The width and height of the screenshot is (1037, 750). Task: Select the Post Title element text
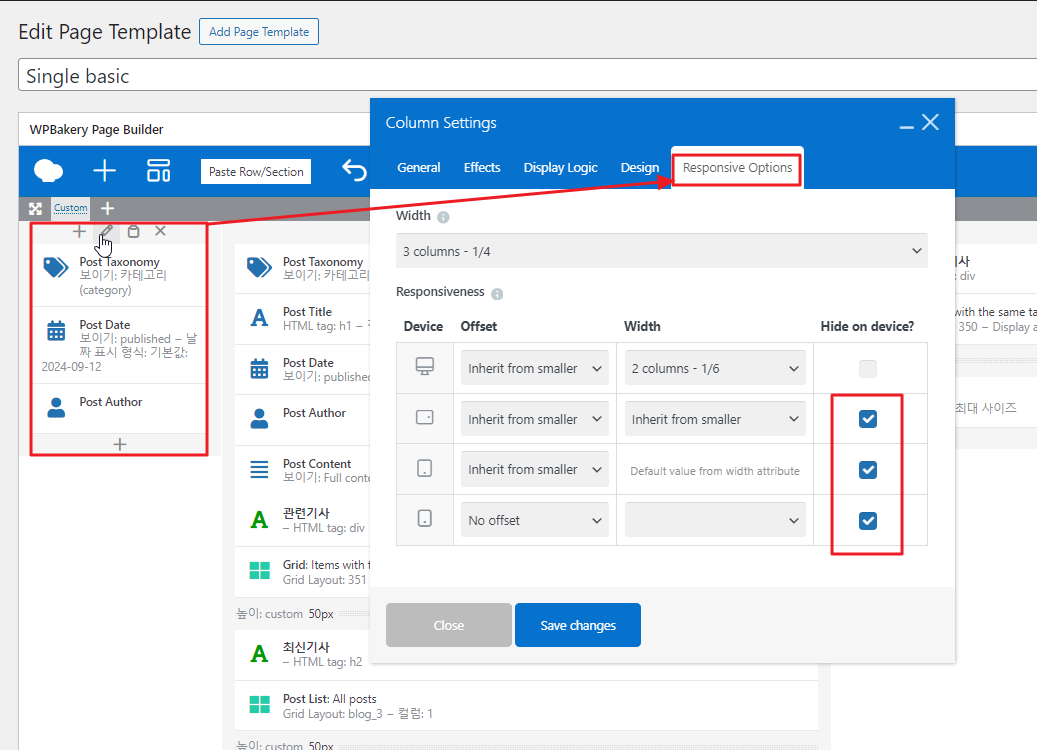(x=308, y=312)
